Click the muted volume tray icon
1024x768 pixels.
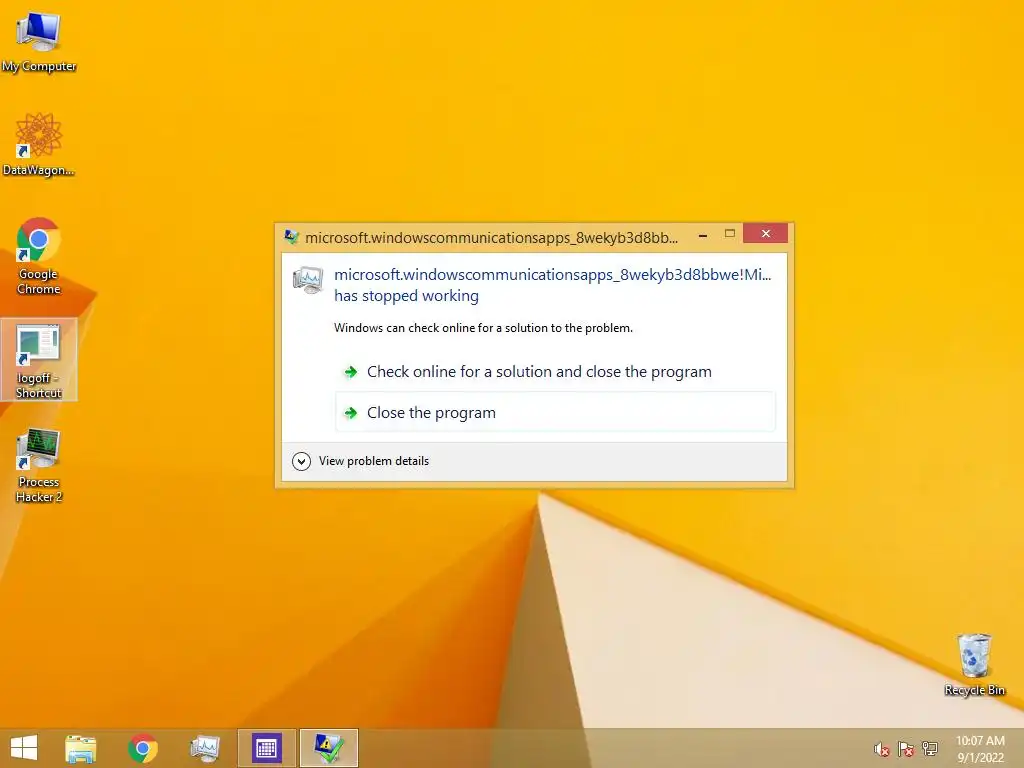tap(882, 749)
